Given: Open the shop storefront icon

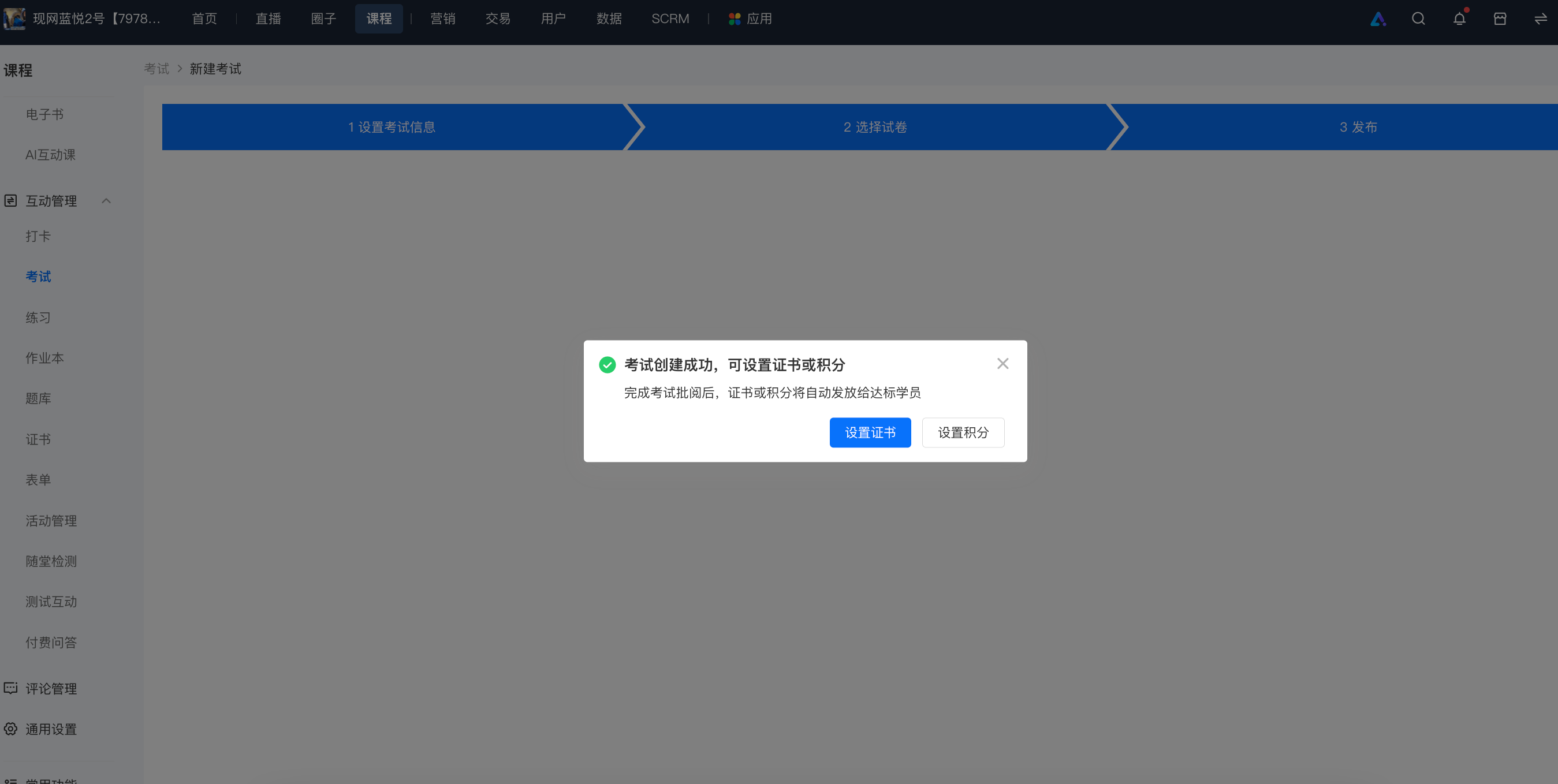Looking at the screenshot, I should tap(1500, 18).
